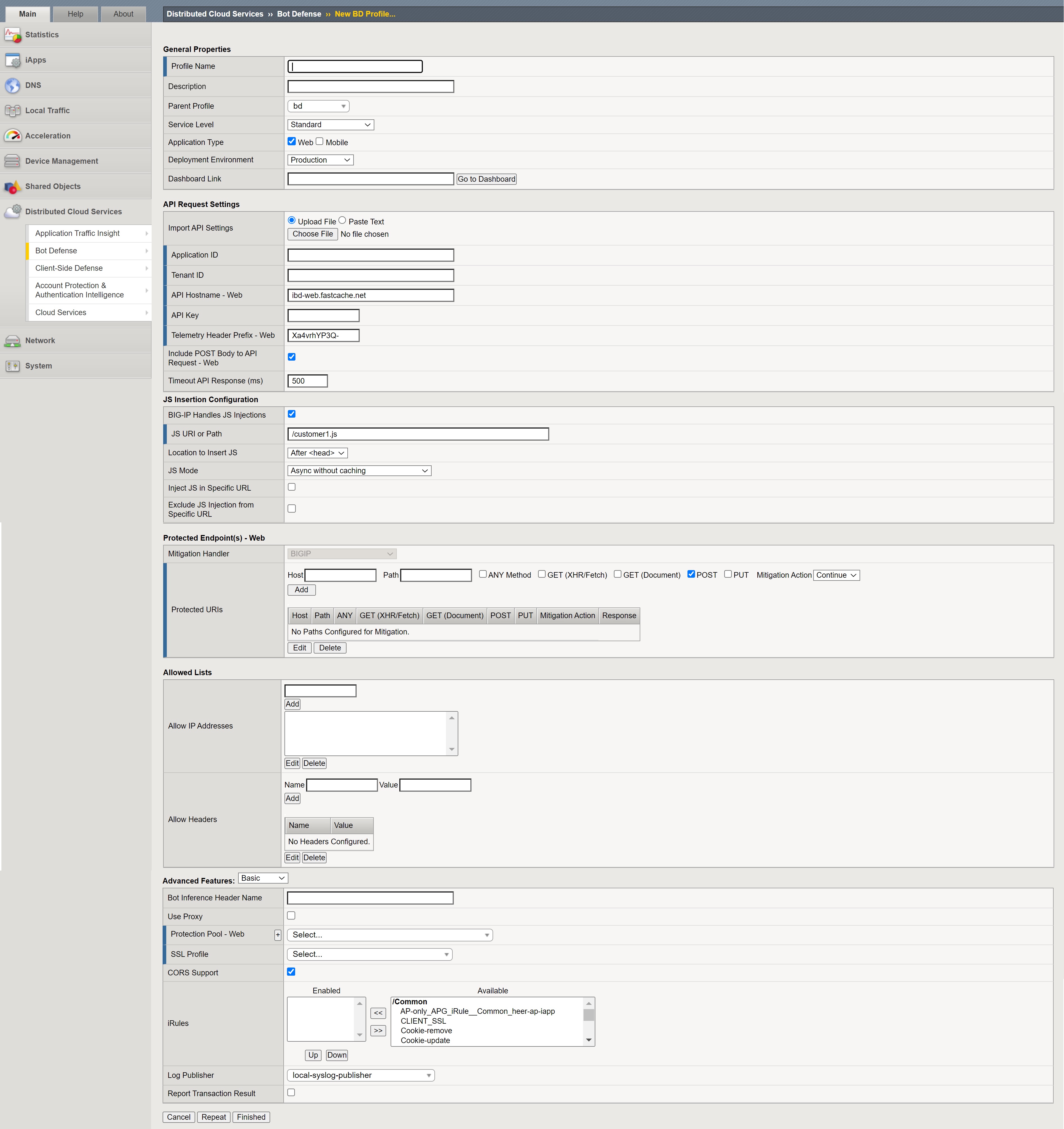Click Bot Defense breadcrumb link
Screen dimensions: 1064x1129
[x=299, y=14]
